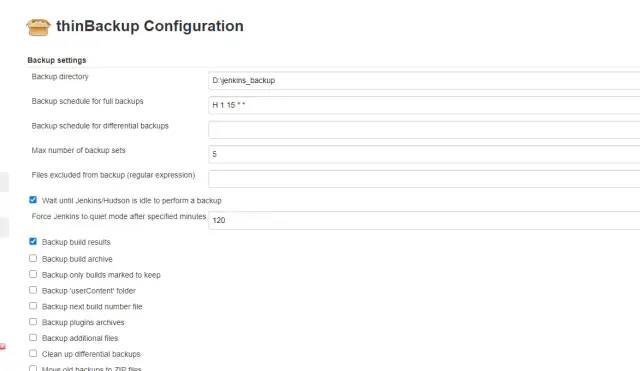
Task: Click the thinBackup box icon
Action: tap(38, 27)
